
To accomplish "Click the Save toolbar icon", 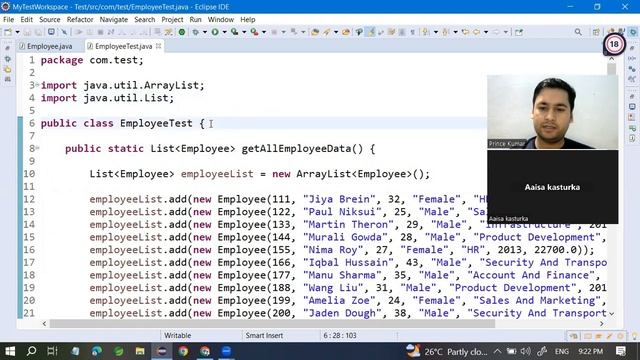I will point(27,32).
